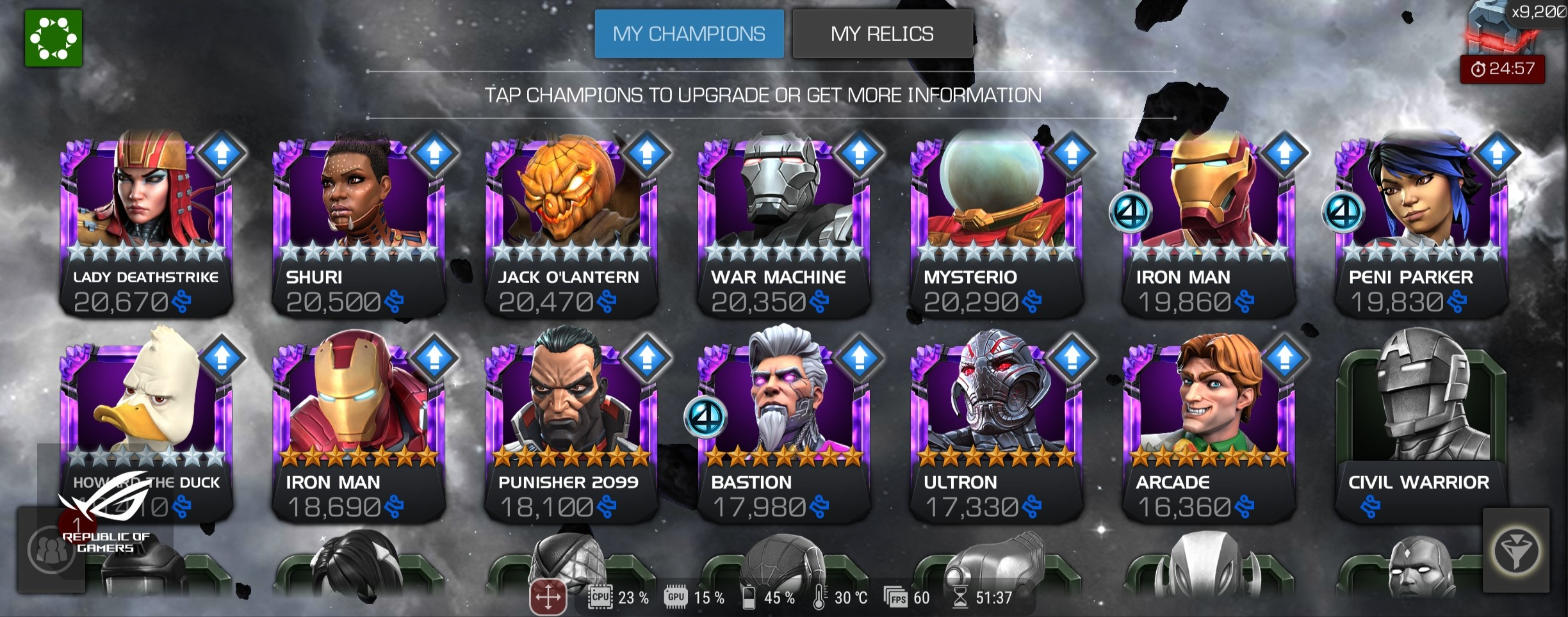
Task: Tap the Fantastic Four badge on Peni Parker
Action: click(x=1343, y=212)
